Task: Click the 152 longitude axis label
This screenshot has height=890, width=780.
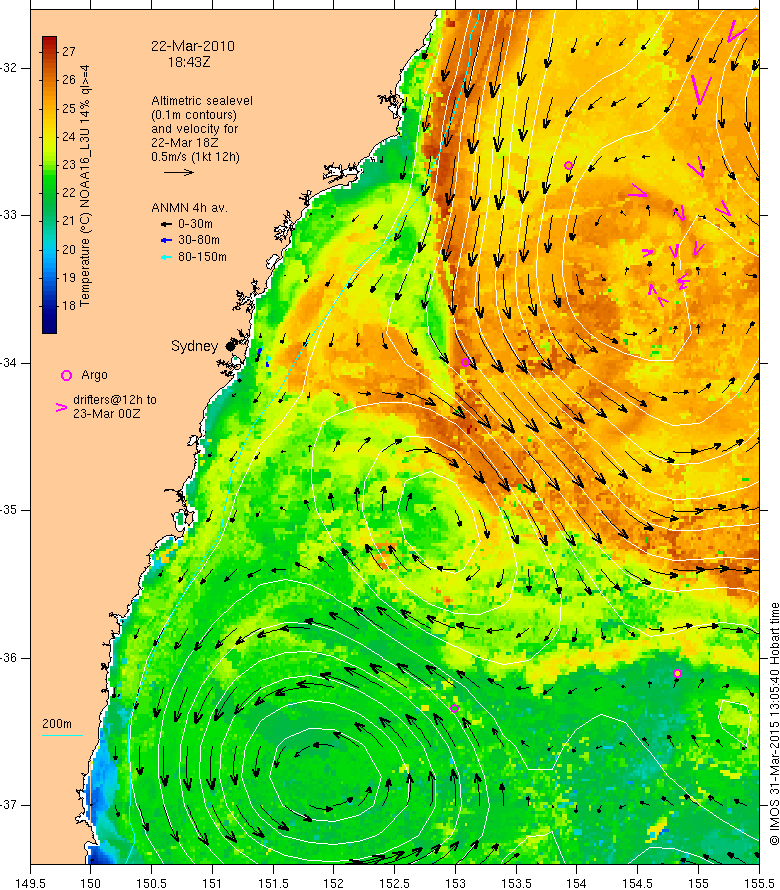Action: pos(334,883)
